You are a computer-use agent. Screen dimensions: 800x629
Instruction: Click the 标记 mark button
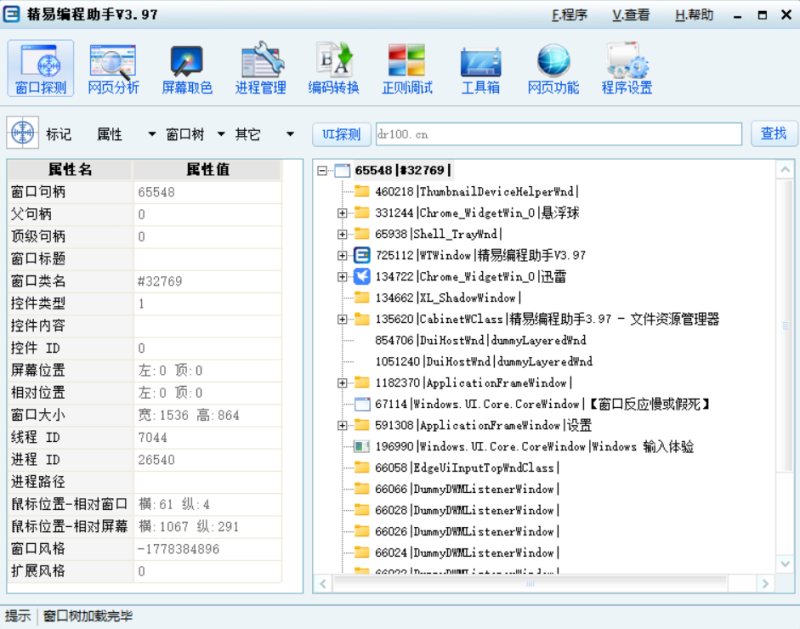click(59, 134)
